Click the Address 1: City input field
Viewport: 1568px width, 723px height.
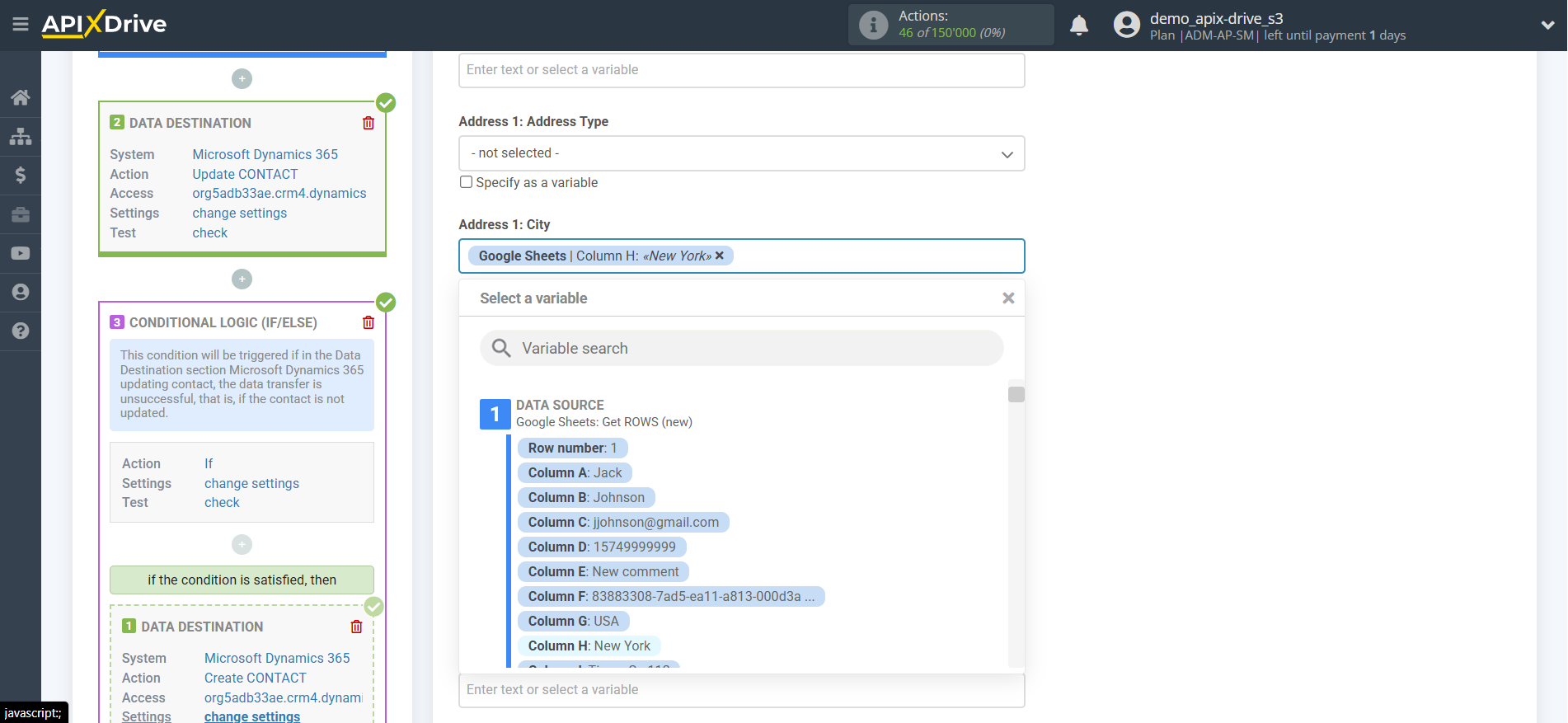[741, 256]
